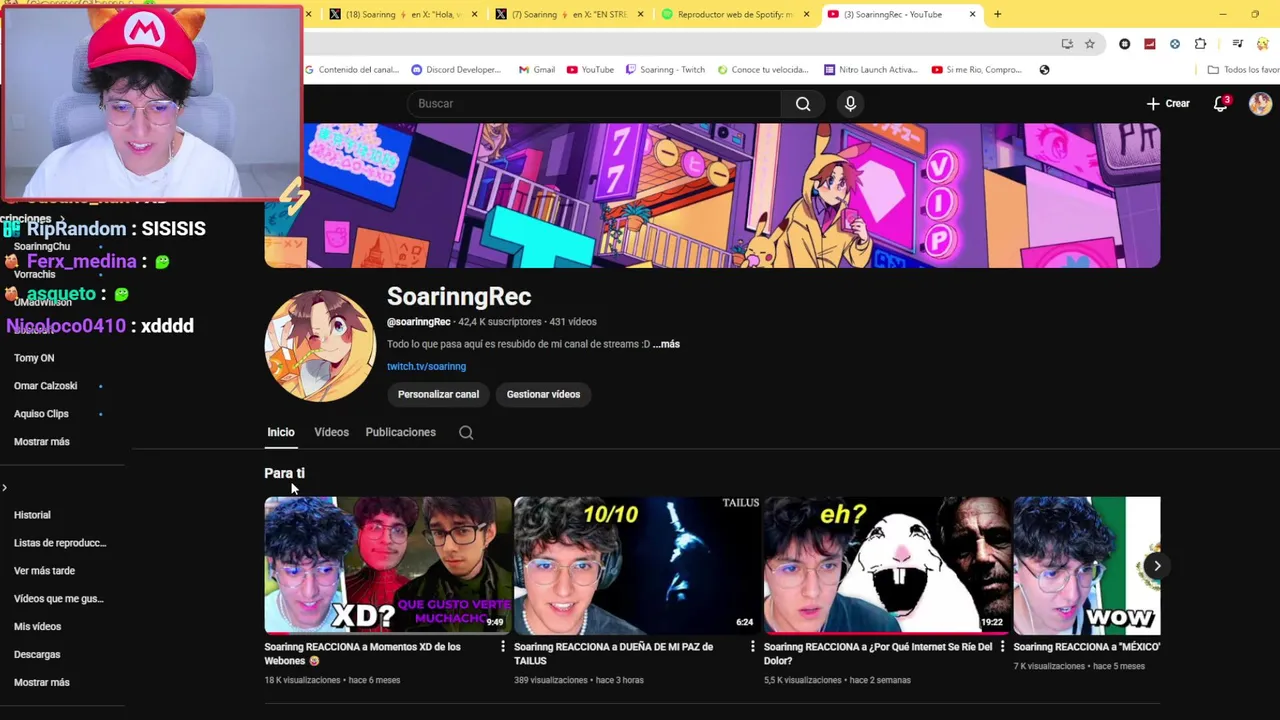Open Conoce tu velocidad bookmark

click(762, 70)
